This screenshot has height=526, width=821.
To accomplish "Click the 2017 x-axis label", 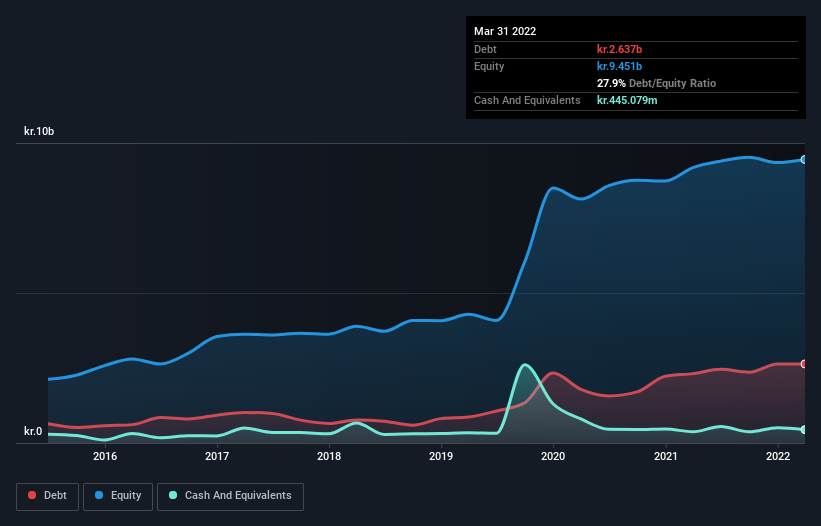I will (217, 456).
